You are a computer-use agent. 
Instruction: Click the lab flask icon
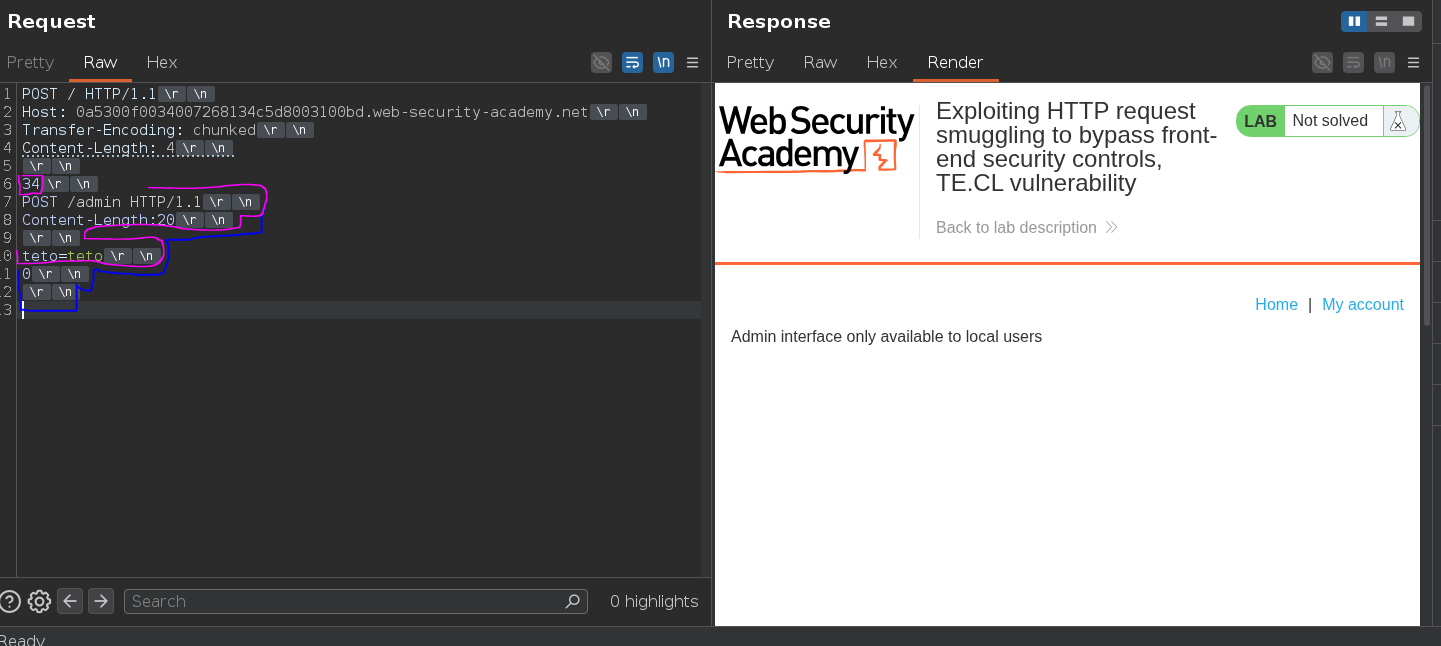[1398, 121]
